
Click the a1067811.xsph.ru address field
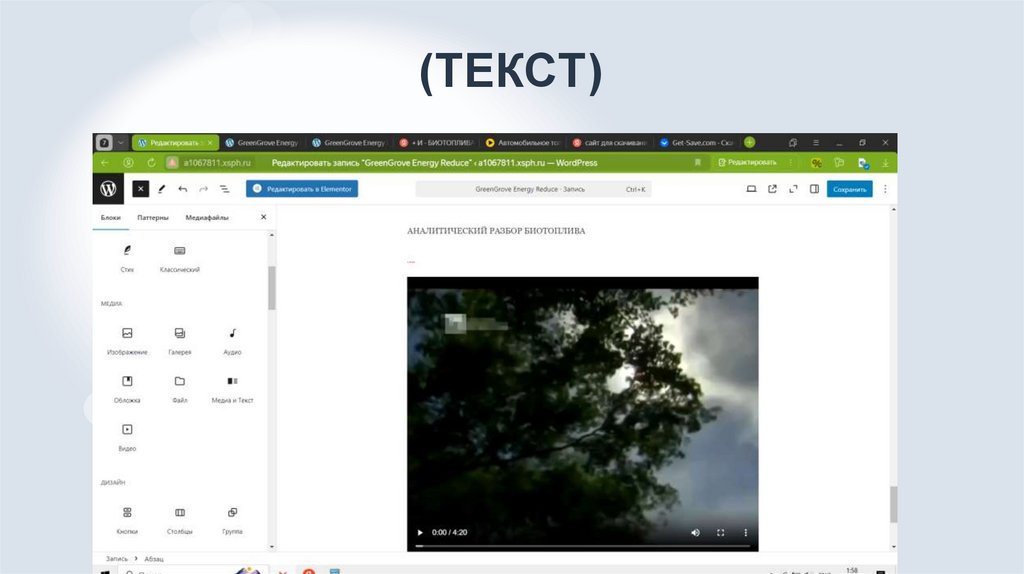tap(217, 163)
